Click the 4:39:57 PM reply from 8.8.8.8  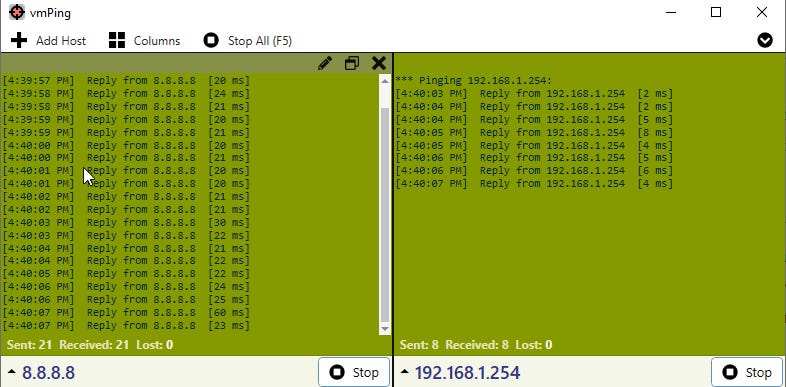click(x=126, y=81)
